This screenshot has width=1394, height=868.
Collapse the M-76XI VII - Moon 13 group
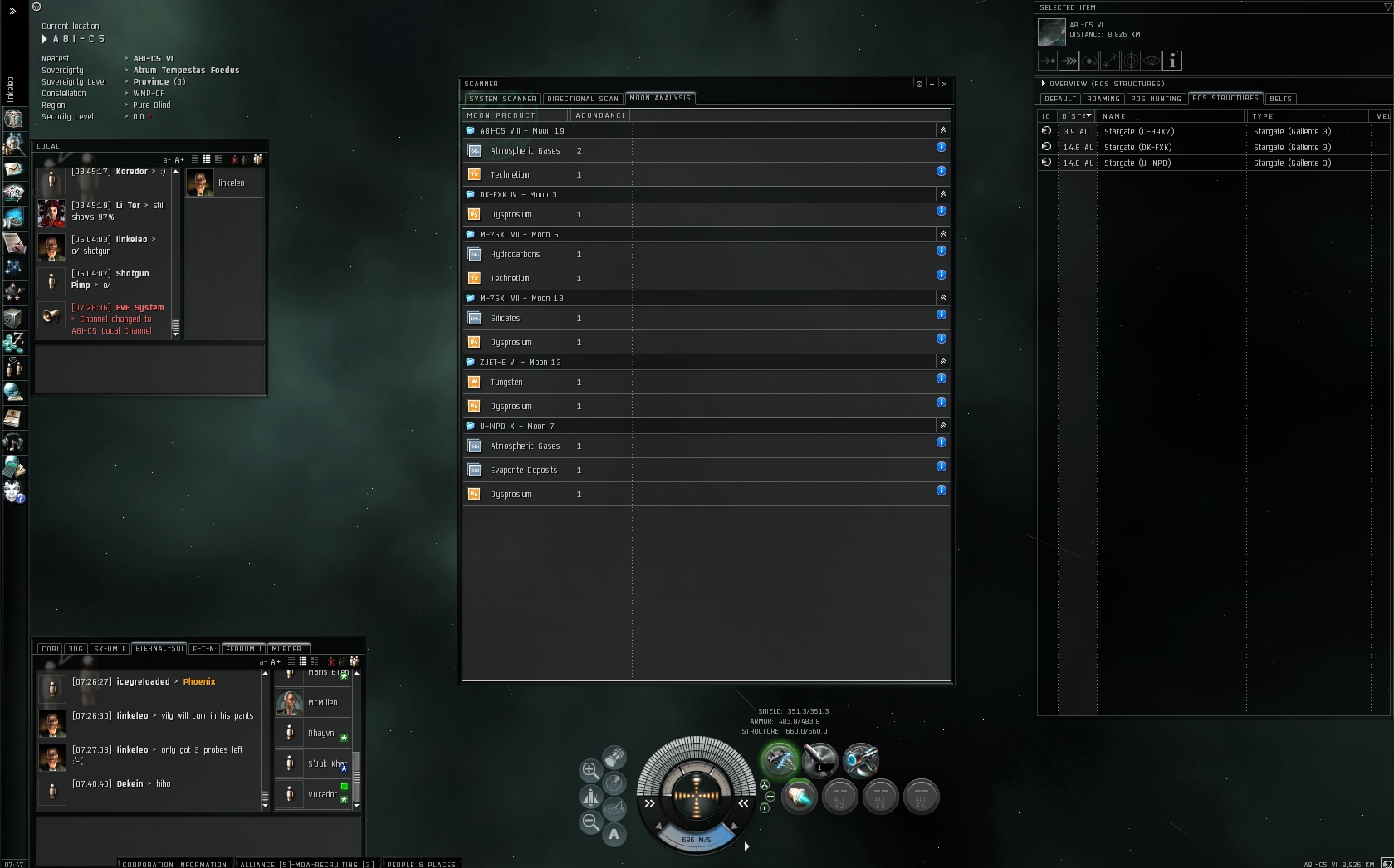(x=943, y=298)
